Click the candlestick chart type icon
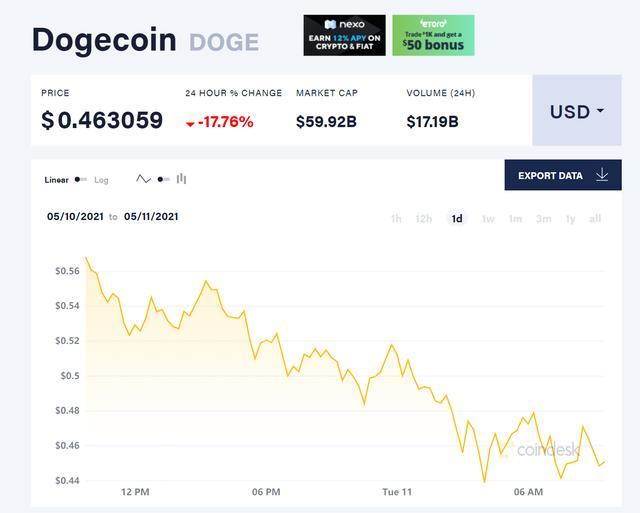Image resolution: width=640 pixels, height=513 pixels. pos(182,180)
